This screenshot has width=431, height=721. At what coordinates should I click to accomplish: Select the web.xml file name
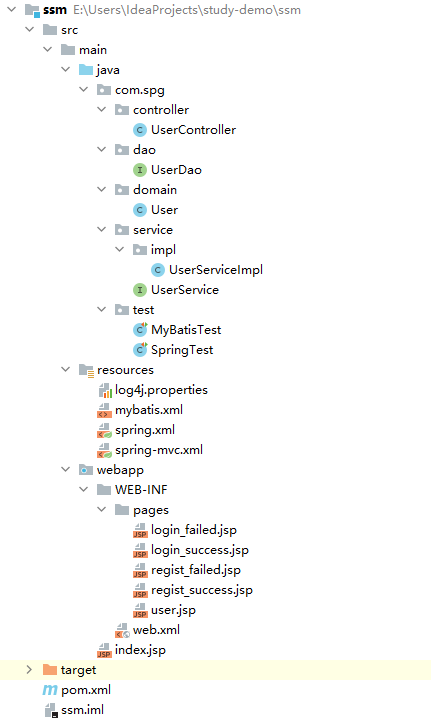point(156,630)
